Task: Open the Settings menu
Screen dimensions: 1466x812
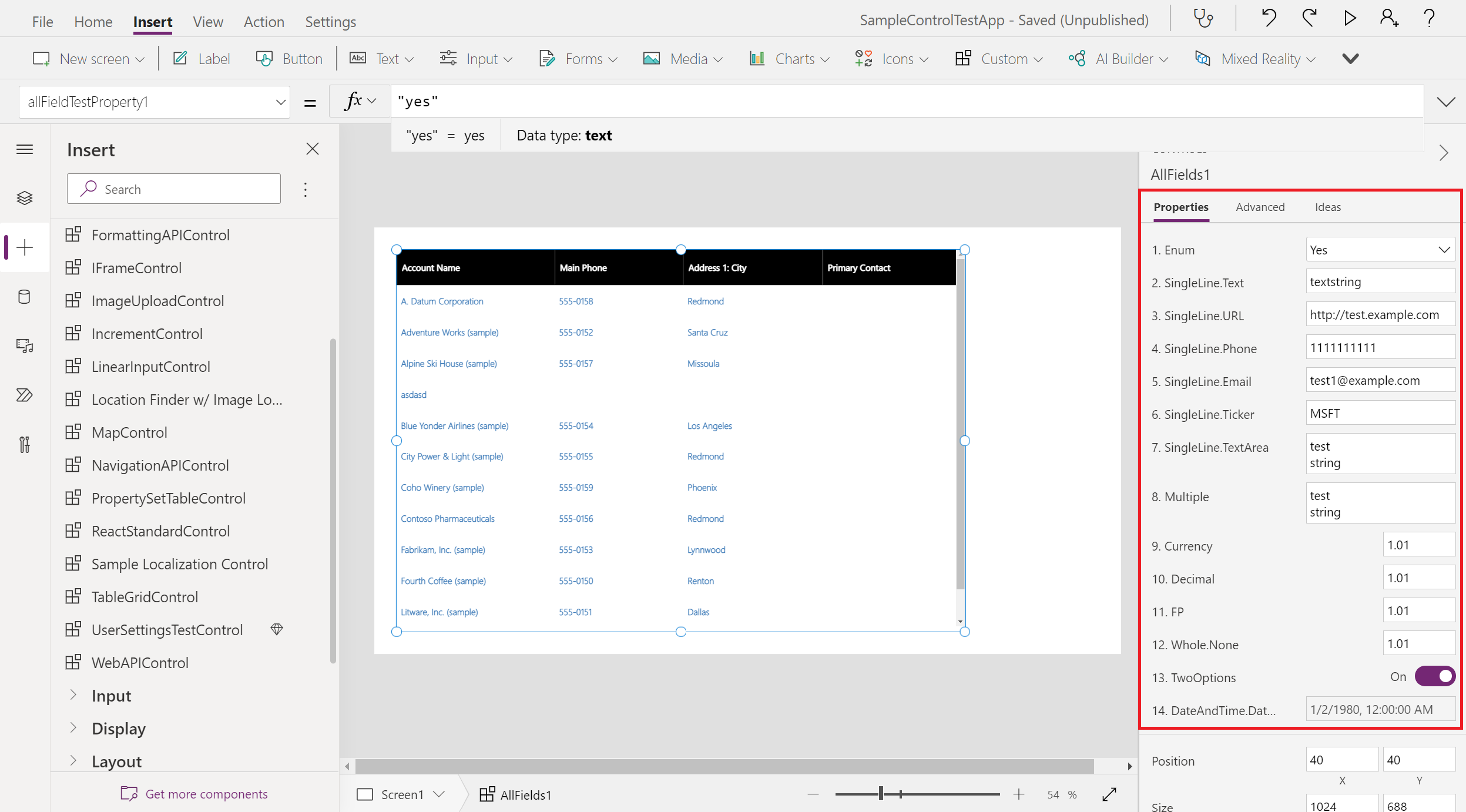Action: (330, 21)
